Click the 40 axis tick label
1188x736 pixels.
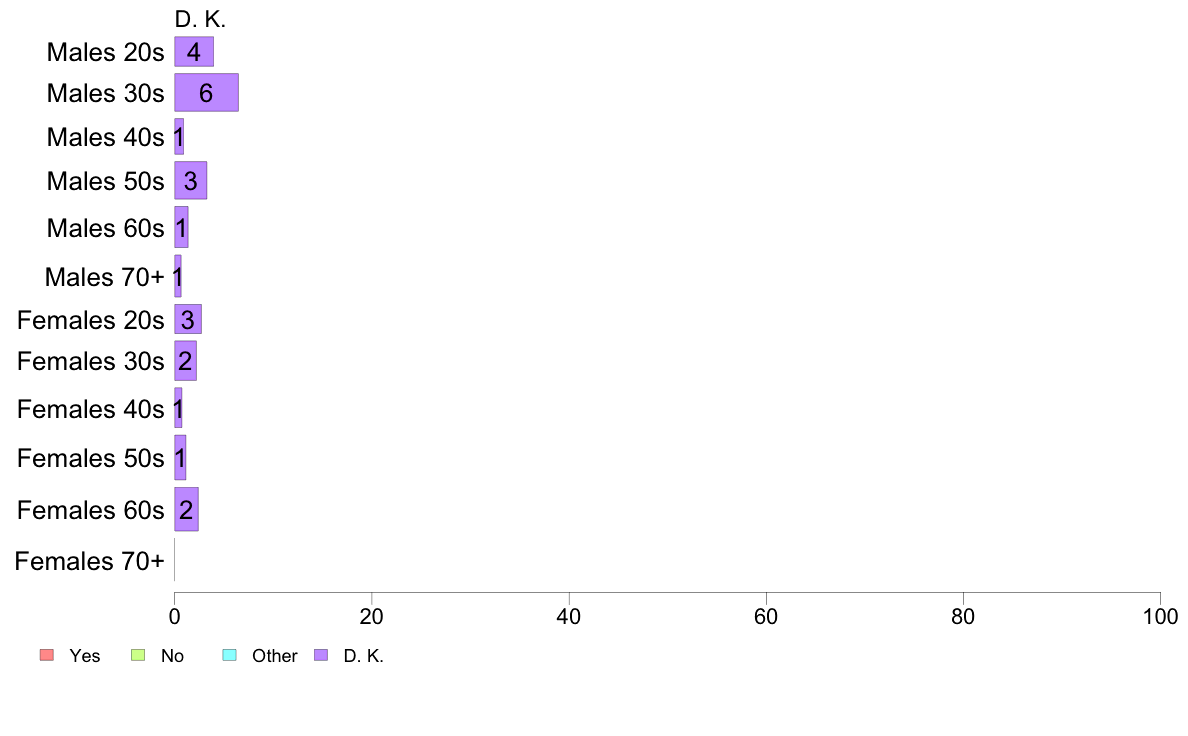tap(568, 616)
